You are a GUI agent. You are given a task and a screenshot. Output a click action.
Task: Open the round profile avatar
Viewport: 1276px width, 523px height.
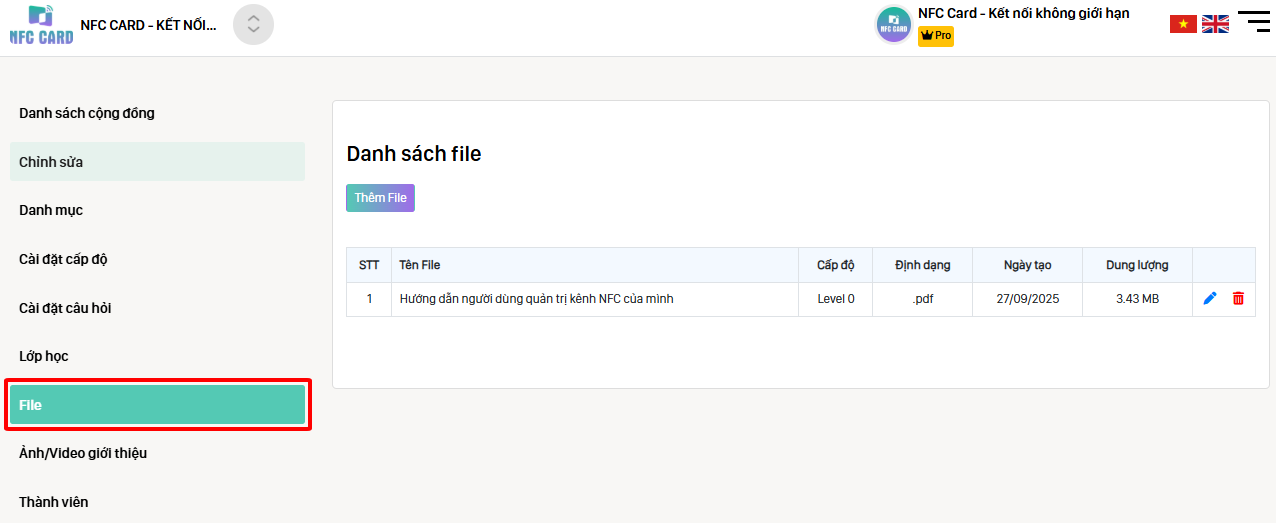tap(893, 25)
